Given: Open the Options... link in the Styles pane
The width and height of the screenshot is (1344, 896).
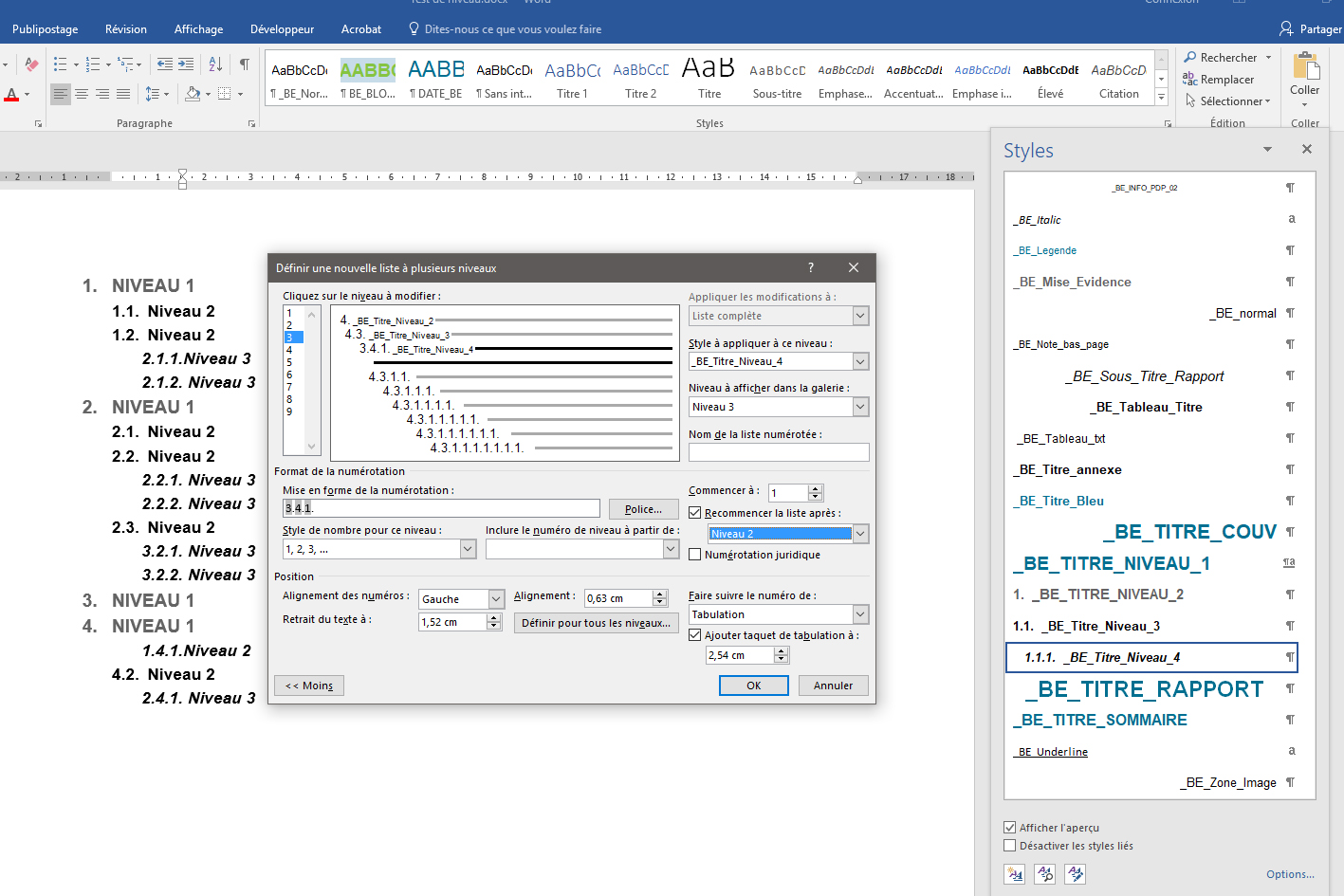Looking at the screenshot, I should 1290,874.
